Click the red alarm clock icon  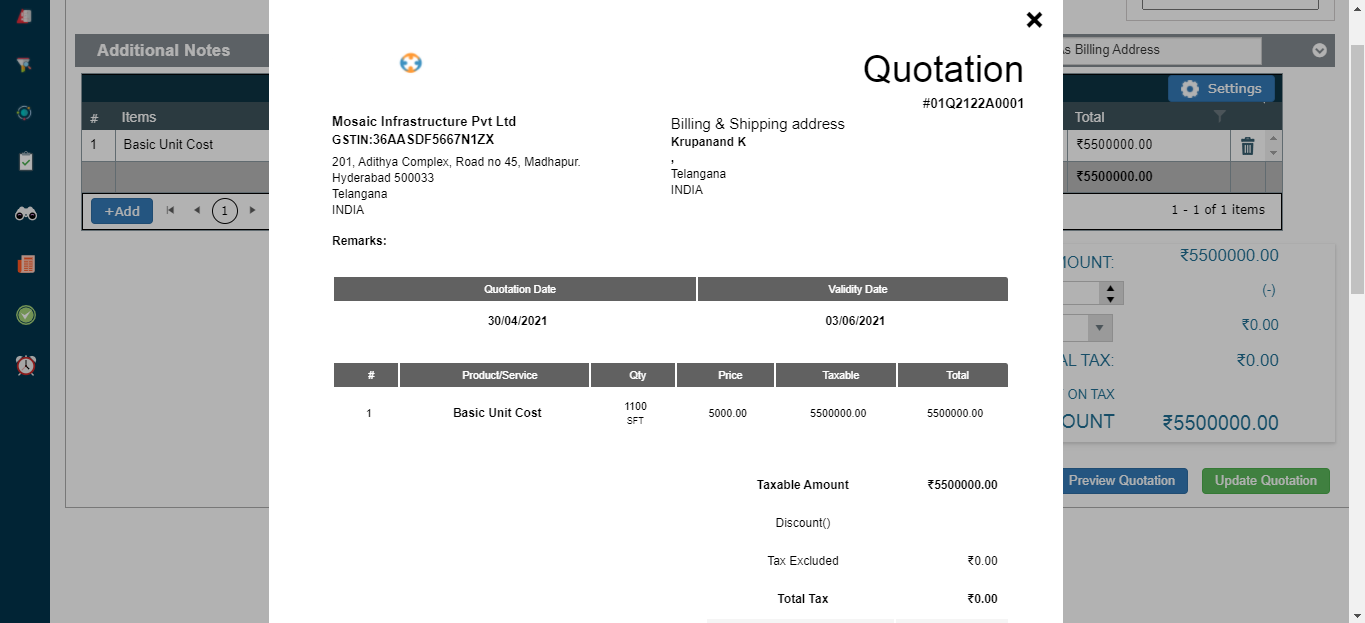click(x=25, y=365)
